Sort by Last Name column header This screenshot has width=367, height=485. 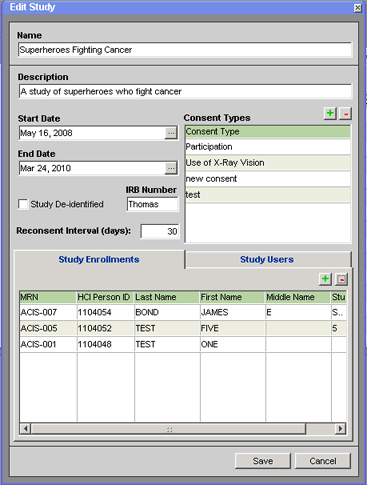(x=167, y=297)
